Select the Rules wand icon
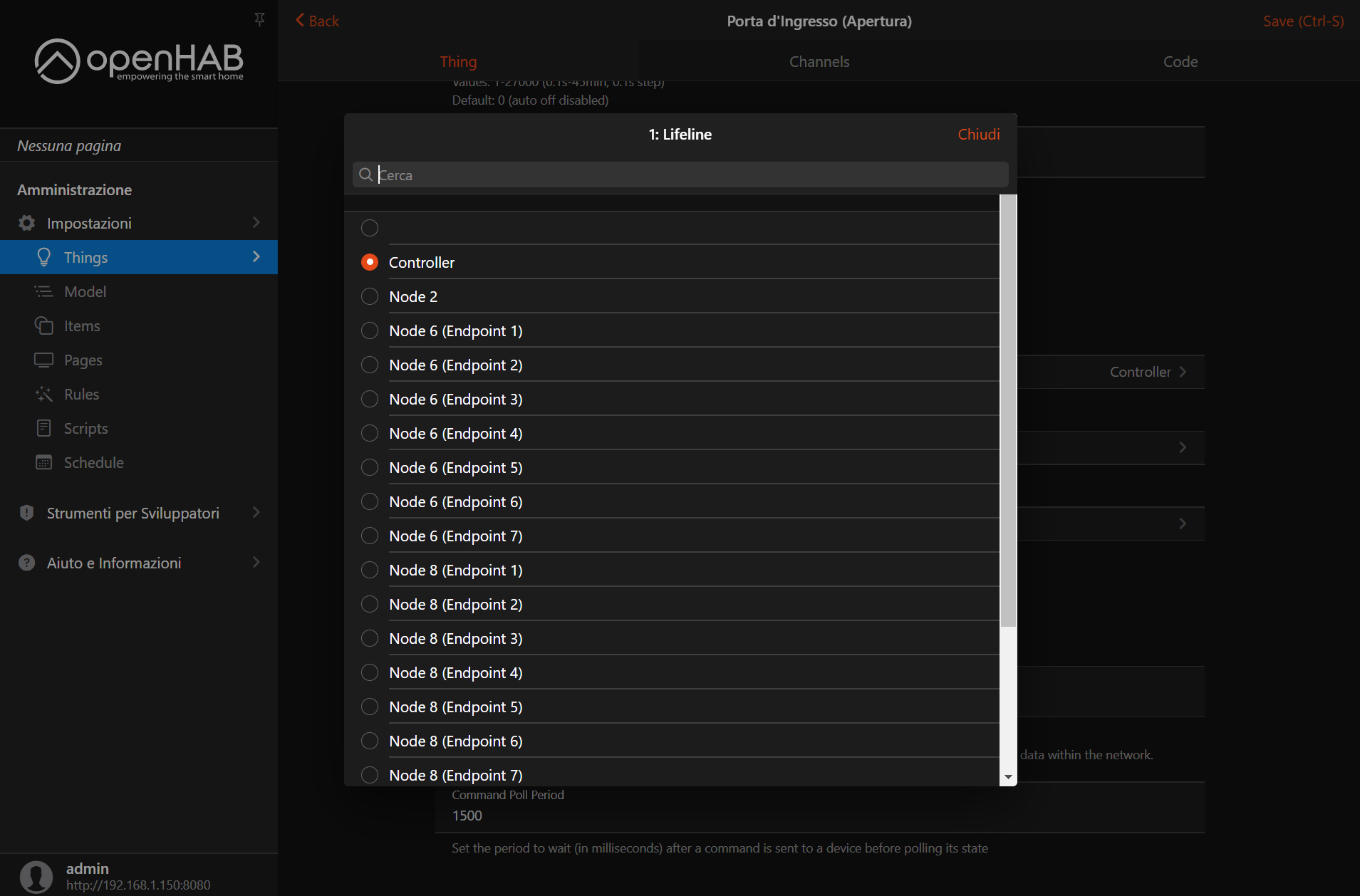Viewport: 1360px width, 896px height. (x=43, y=394)
